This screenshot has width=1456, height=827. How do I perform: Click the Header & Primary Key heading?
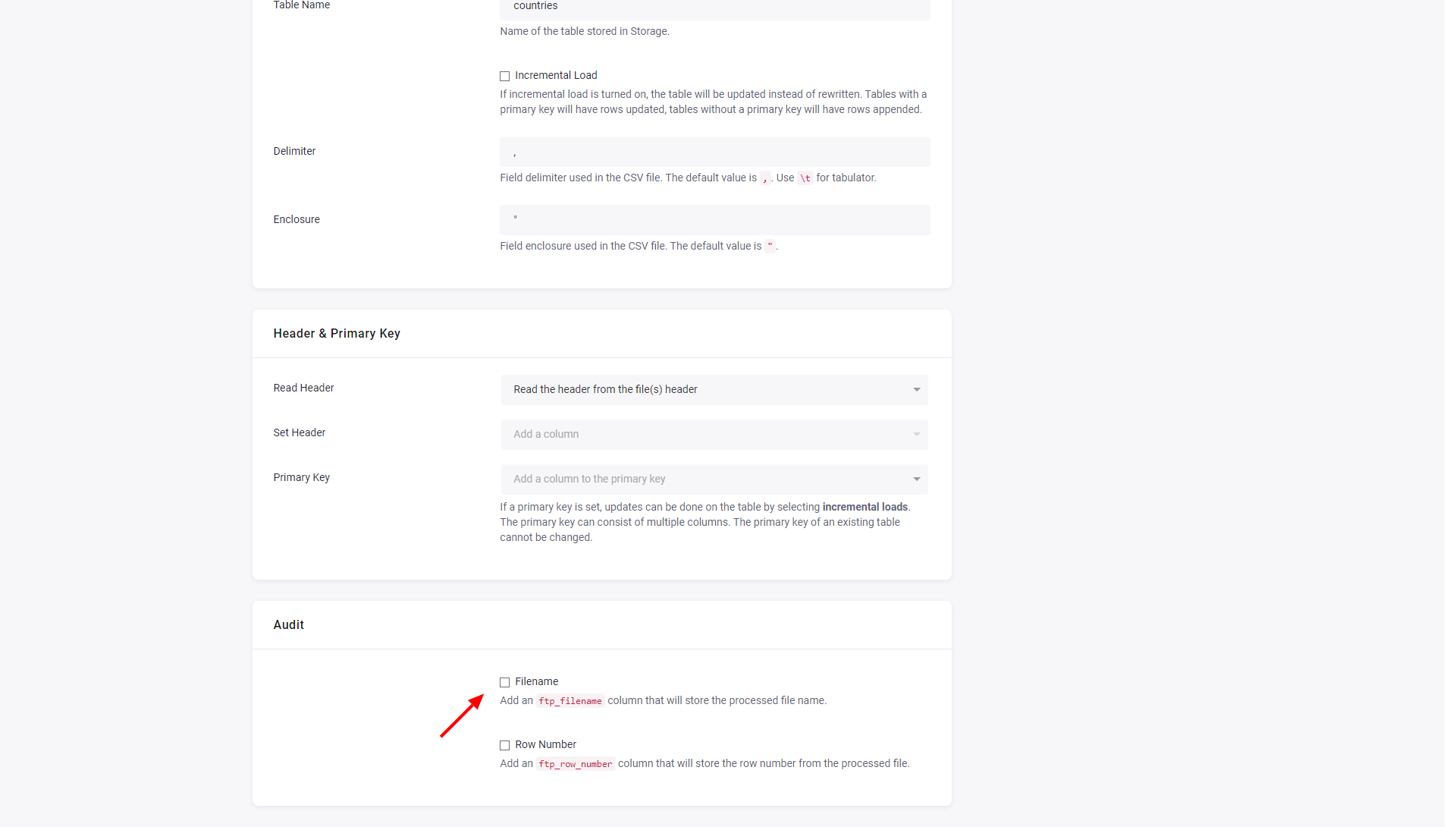(337, 333)
